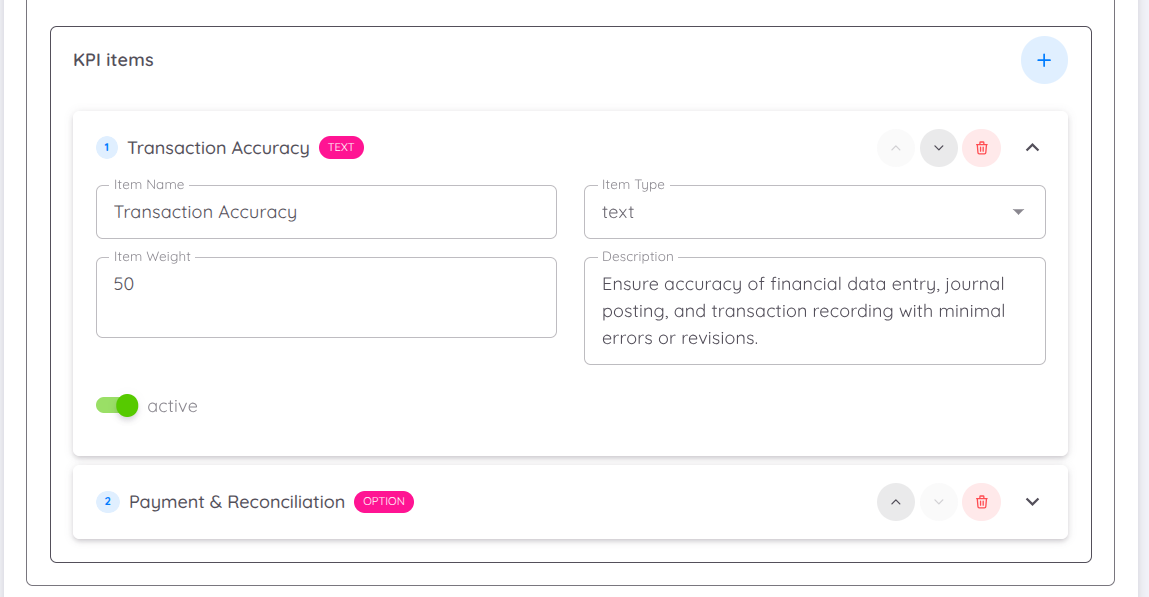Move Payment & Reconciliation item up
Screen dimensions: 1149x597
(x=895, y=502)
